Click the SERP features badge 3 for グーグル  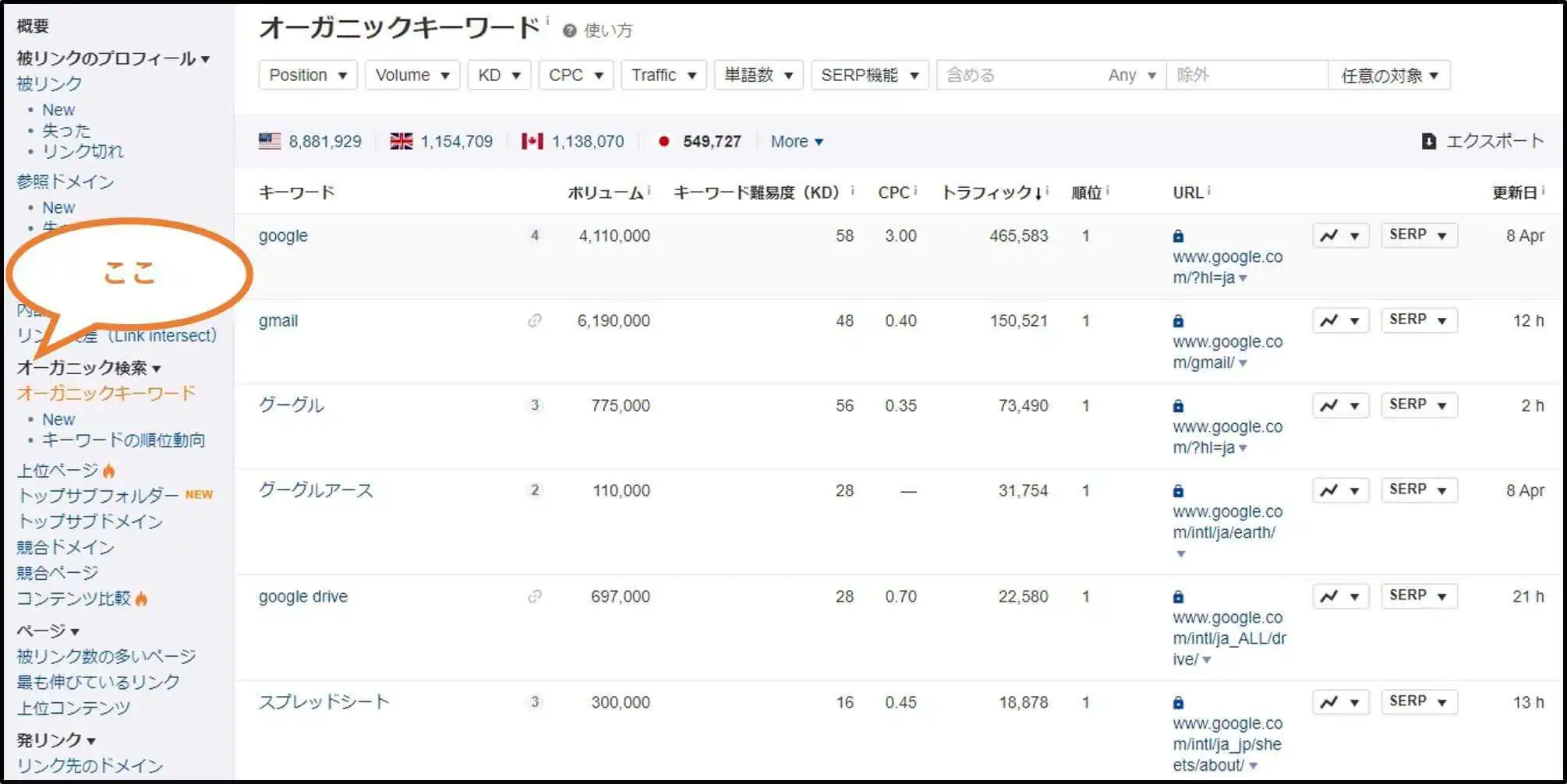pyautogui.click(x=535, y=405)
